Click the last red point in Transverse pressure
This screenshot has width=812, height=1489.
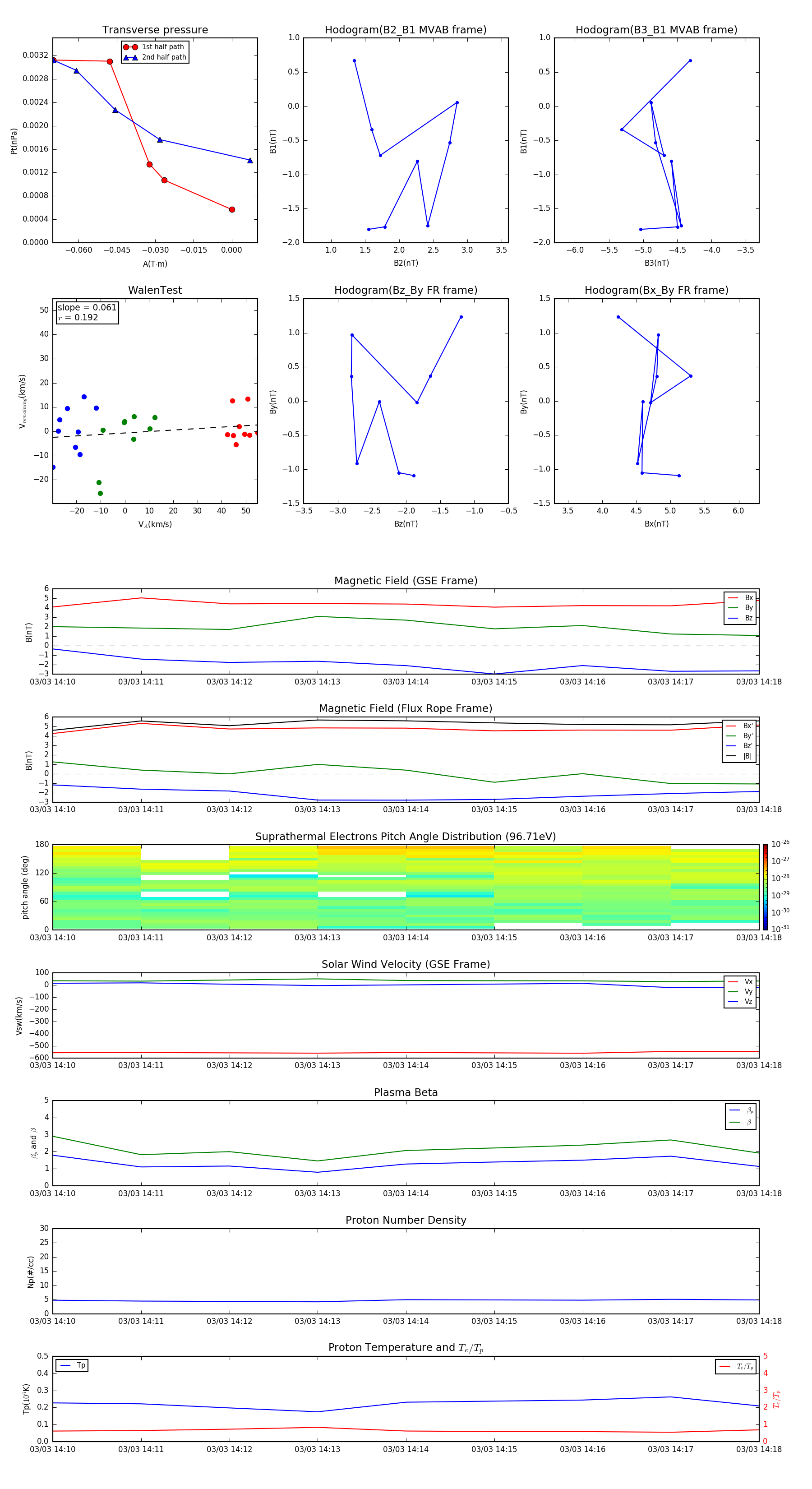coord(232,210)
